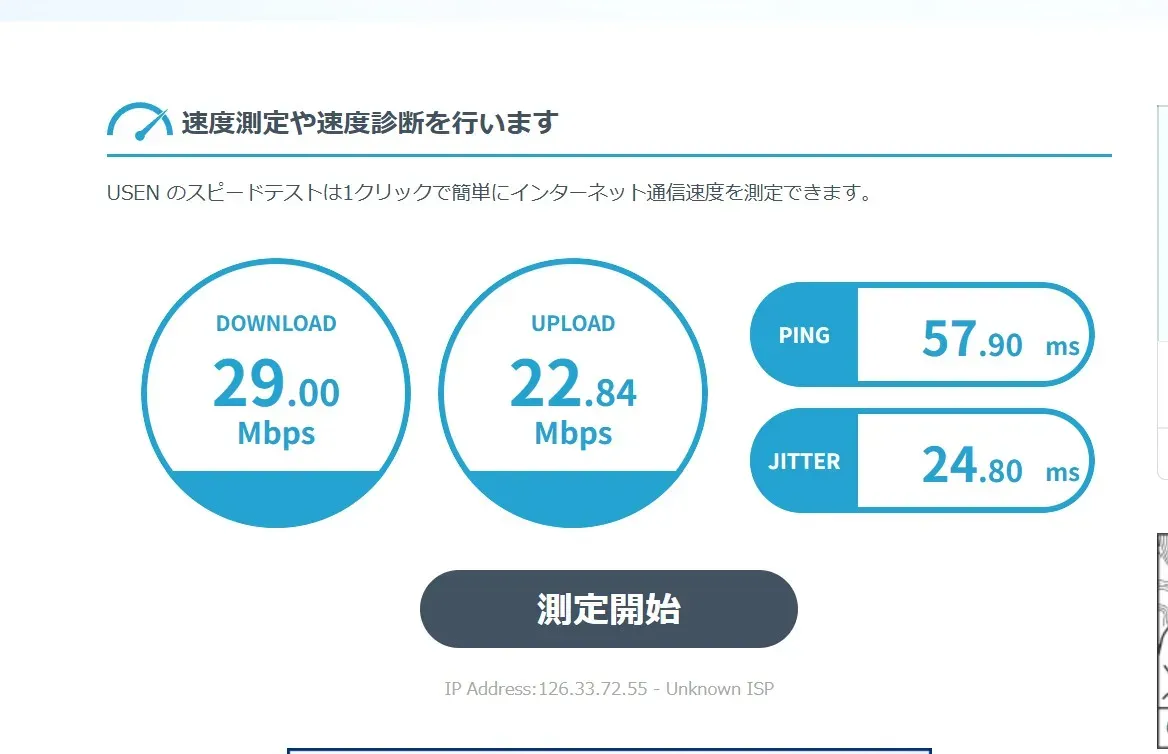Start the test with 測定開始 button
Image resolution: width=1168 pixels, height=754 pixels.
609,609
